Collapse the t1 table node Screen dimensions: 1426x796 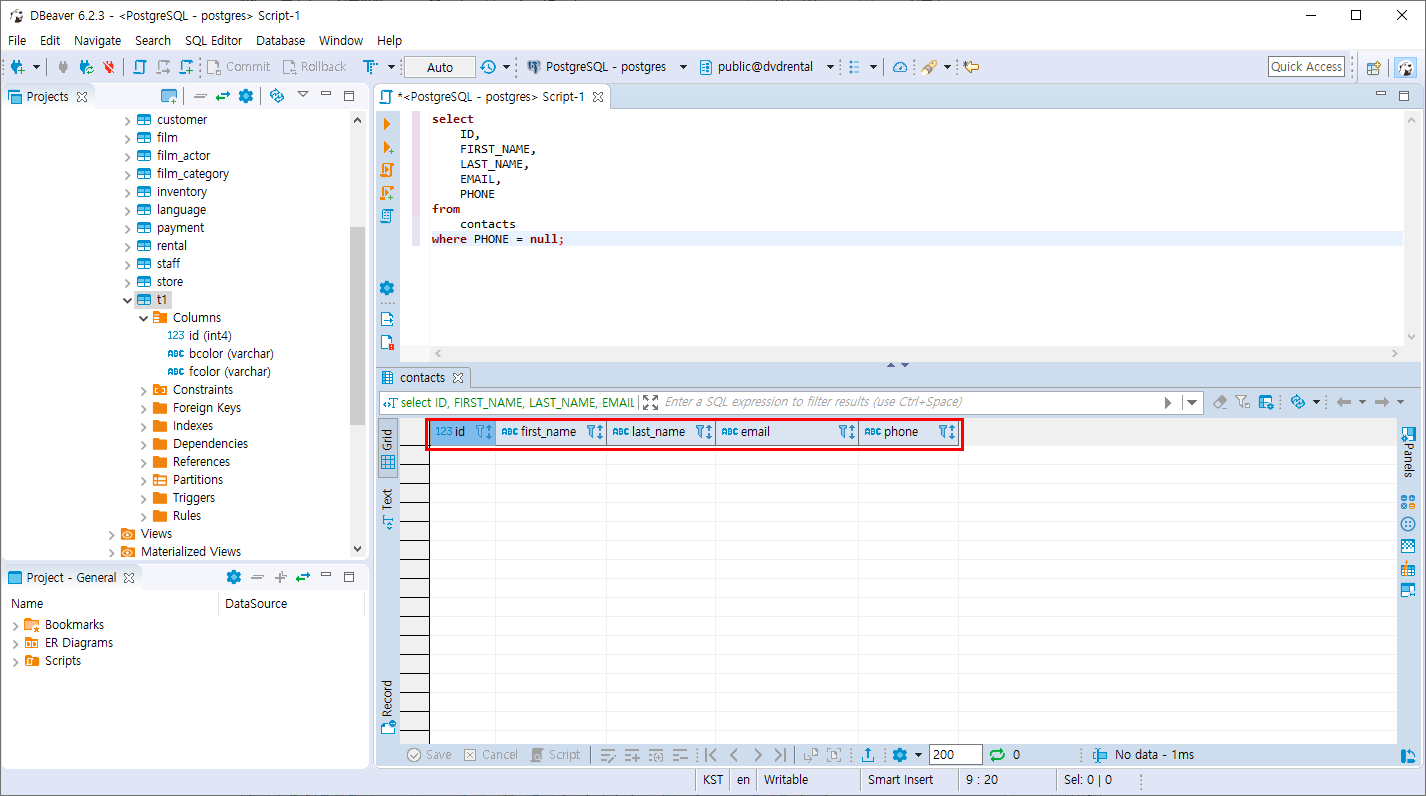(128, 300)
